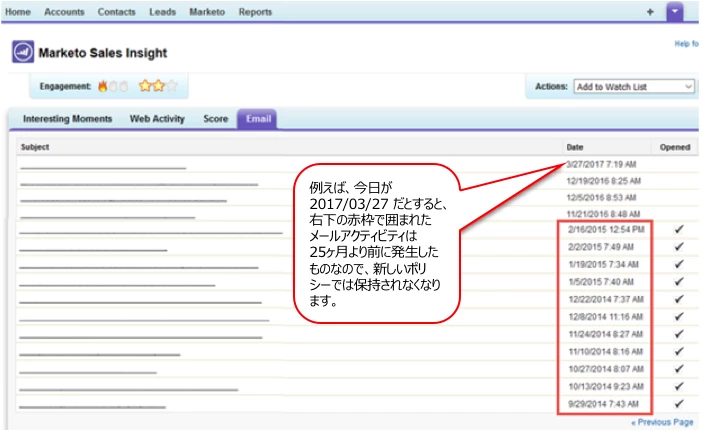Click opened checkmark for 9/29/2014 email
The height and width of the screenshot is (436, 702).
click(679, 404)
